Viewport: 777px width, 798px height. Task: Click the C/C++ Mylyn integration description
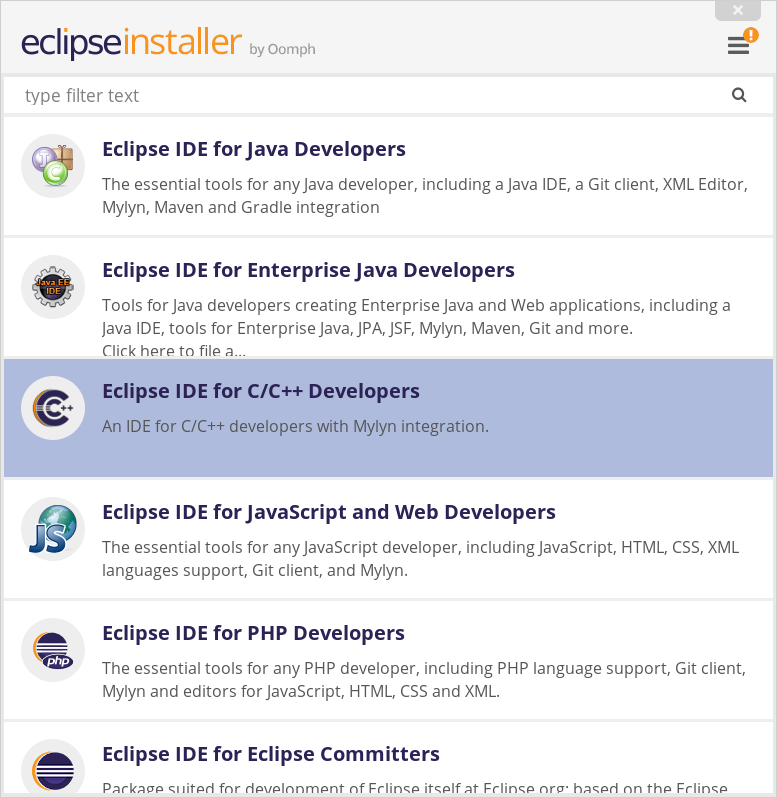click(x=295, y=426)
